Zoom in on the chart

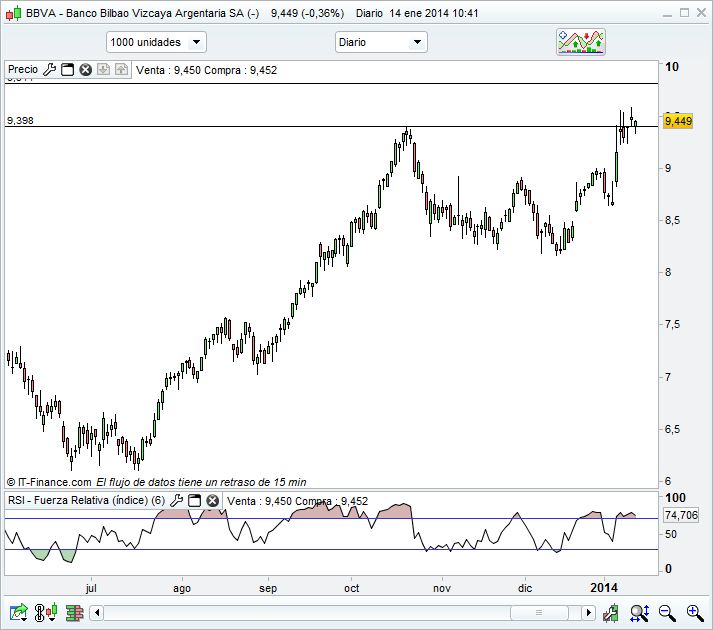coord(695,613)
